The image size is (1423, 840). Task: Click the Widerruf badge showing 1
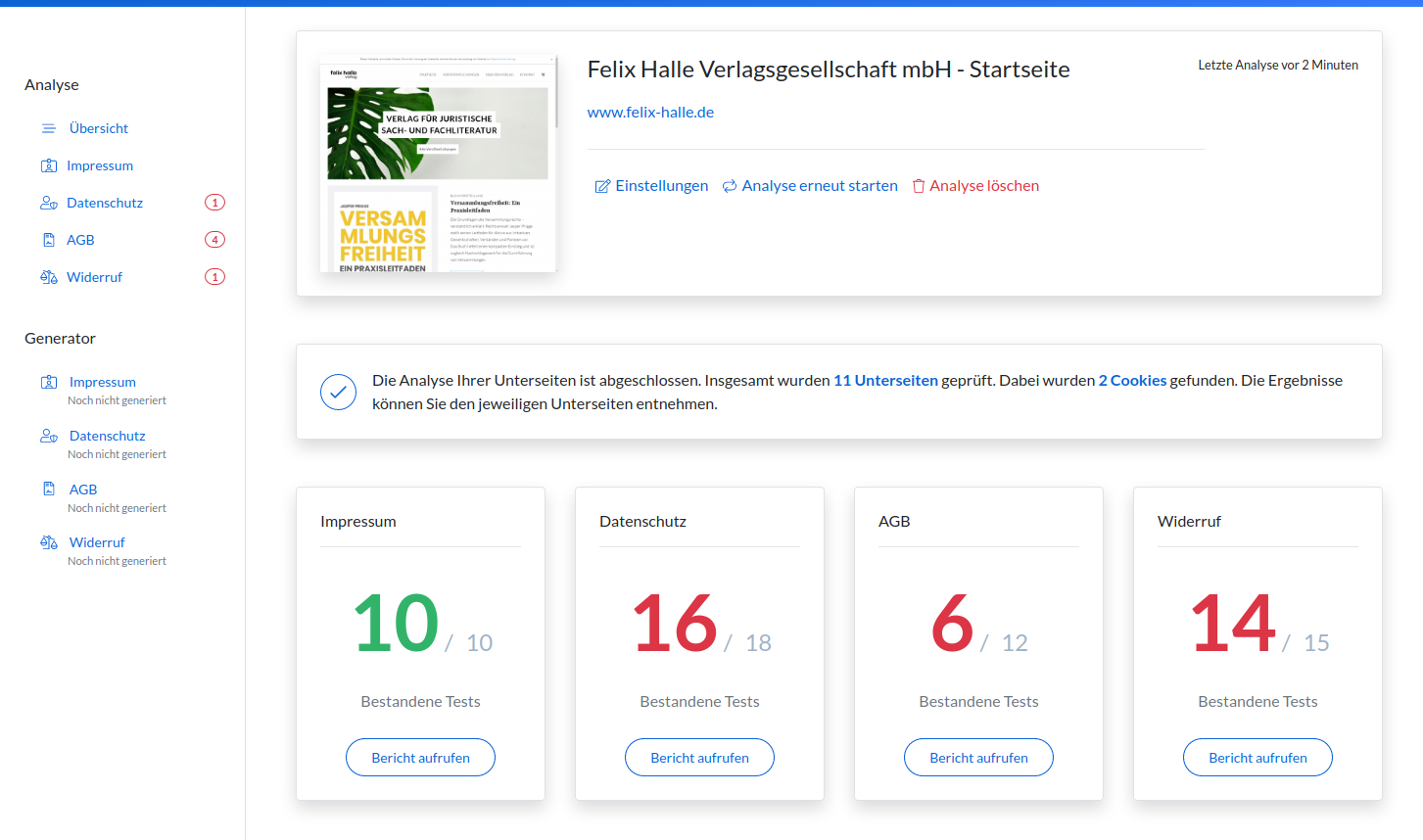click(x=214, y=277)
